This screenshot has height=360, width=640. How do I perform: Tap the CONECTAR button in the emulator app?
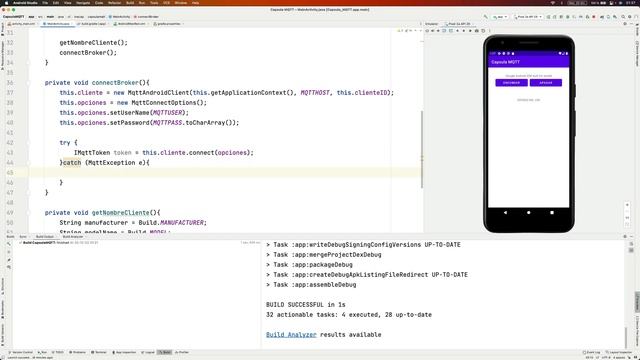511,82
